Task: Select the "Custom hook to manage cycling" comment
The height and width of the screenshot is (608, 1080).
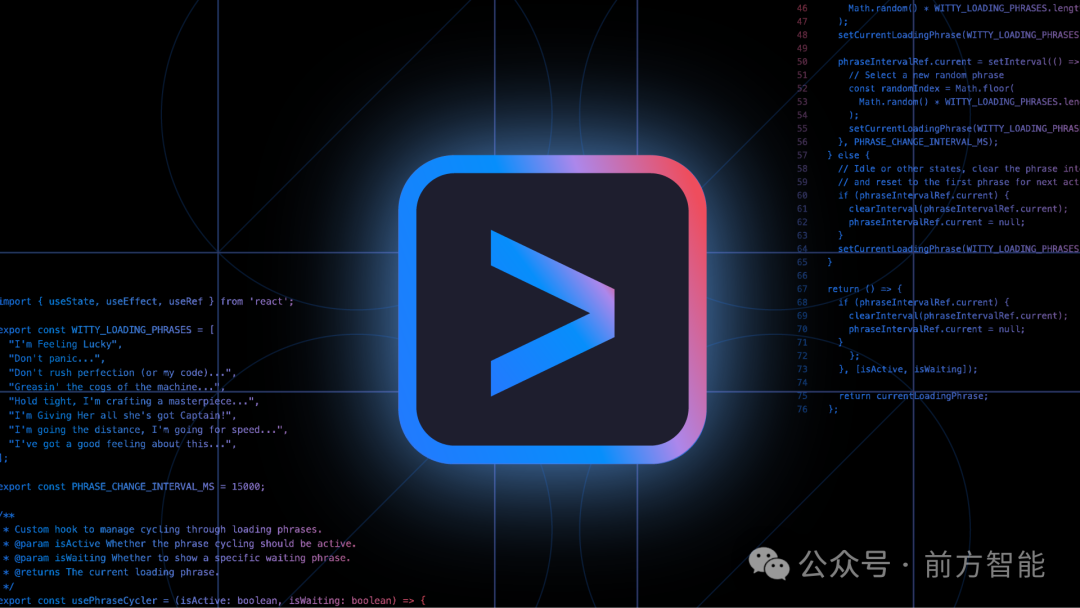Action: coord(163,530)
